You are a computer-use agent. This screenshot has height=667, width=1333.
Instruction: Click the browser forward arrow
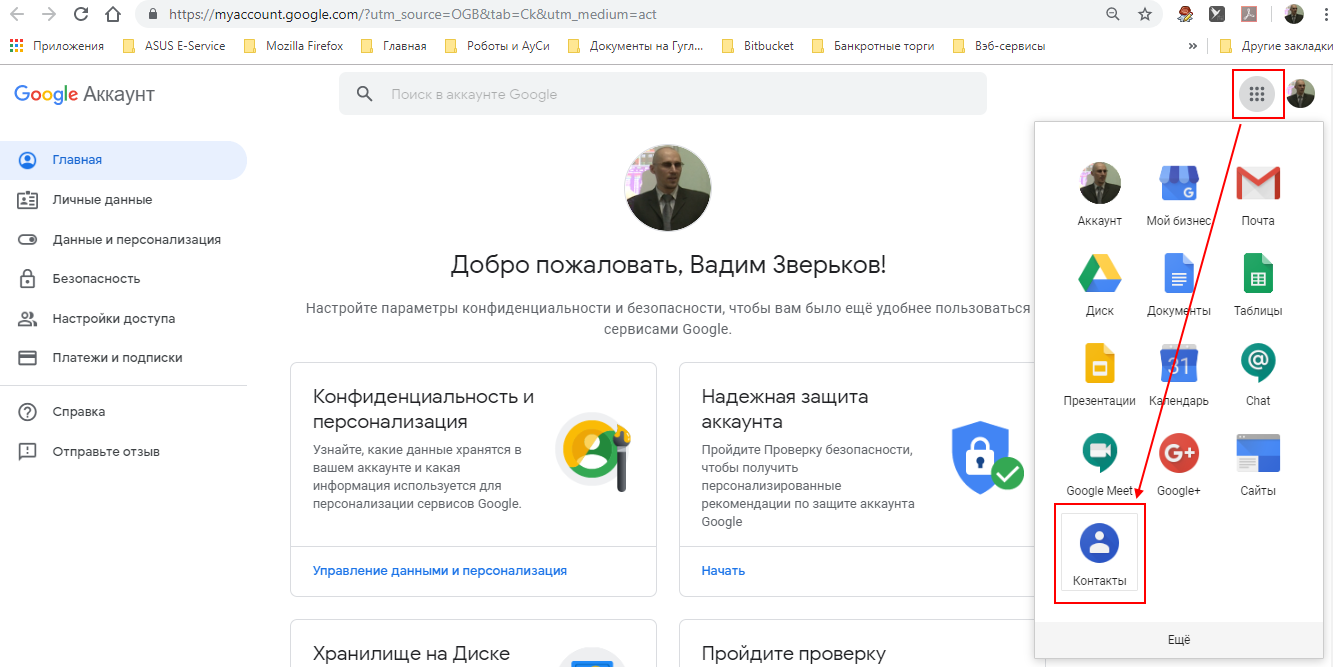[49, 15]
